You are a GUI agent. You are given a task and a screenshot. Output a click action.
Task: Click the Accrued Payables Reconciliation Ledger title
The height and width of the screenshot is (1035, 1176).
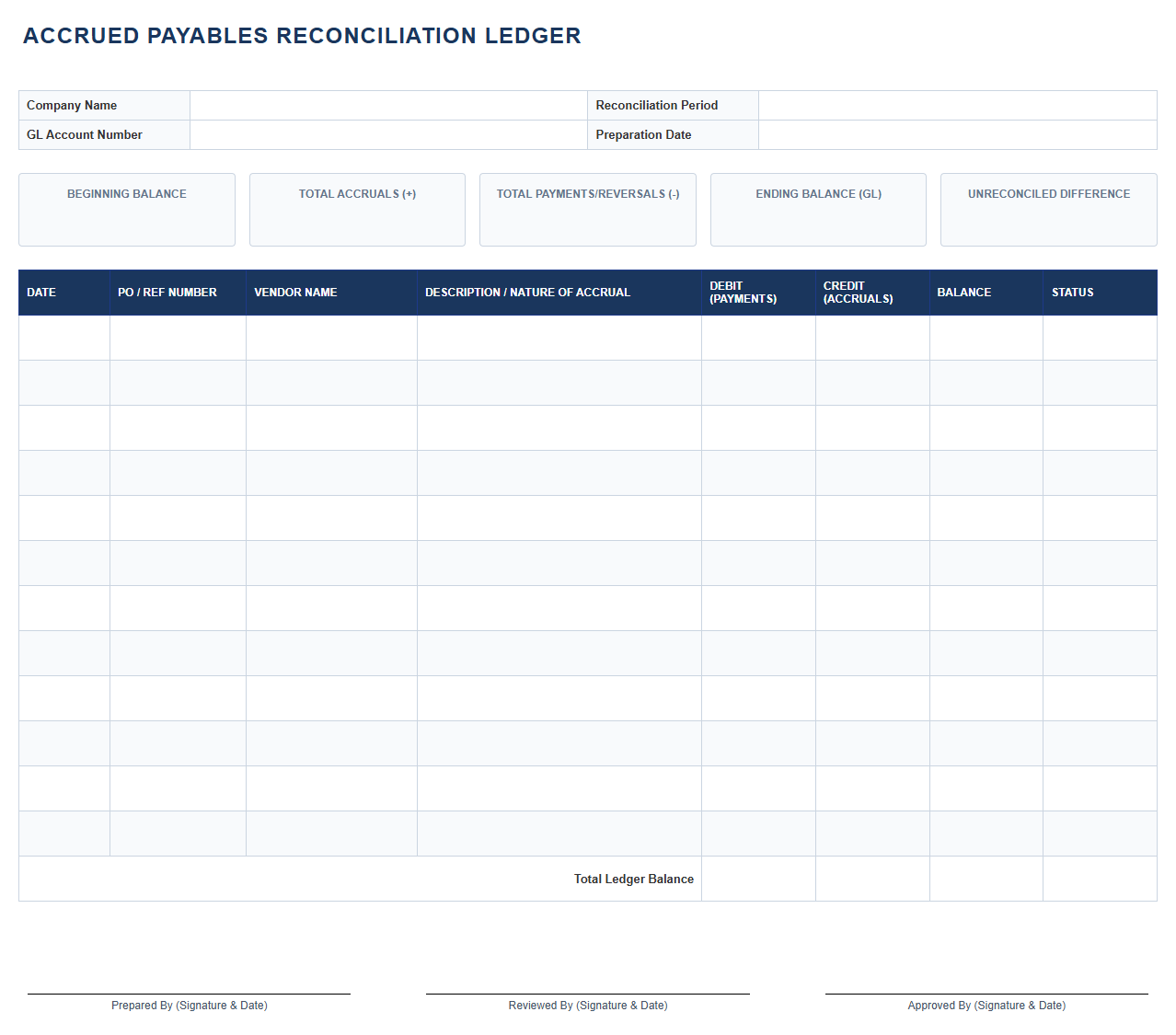click(302, 36)
